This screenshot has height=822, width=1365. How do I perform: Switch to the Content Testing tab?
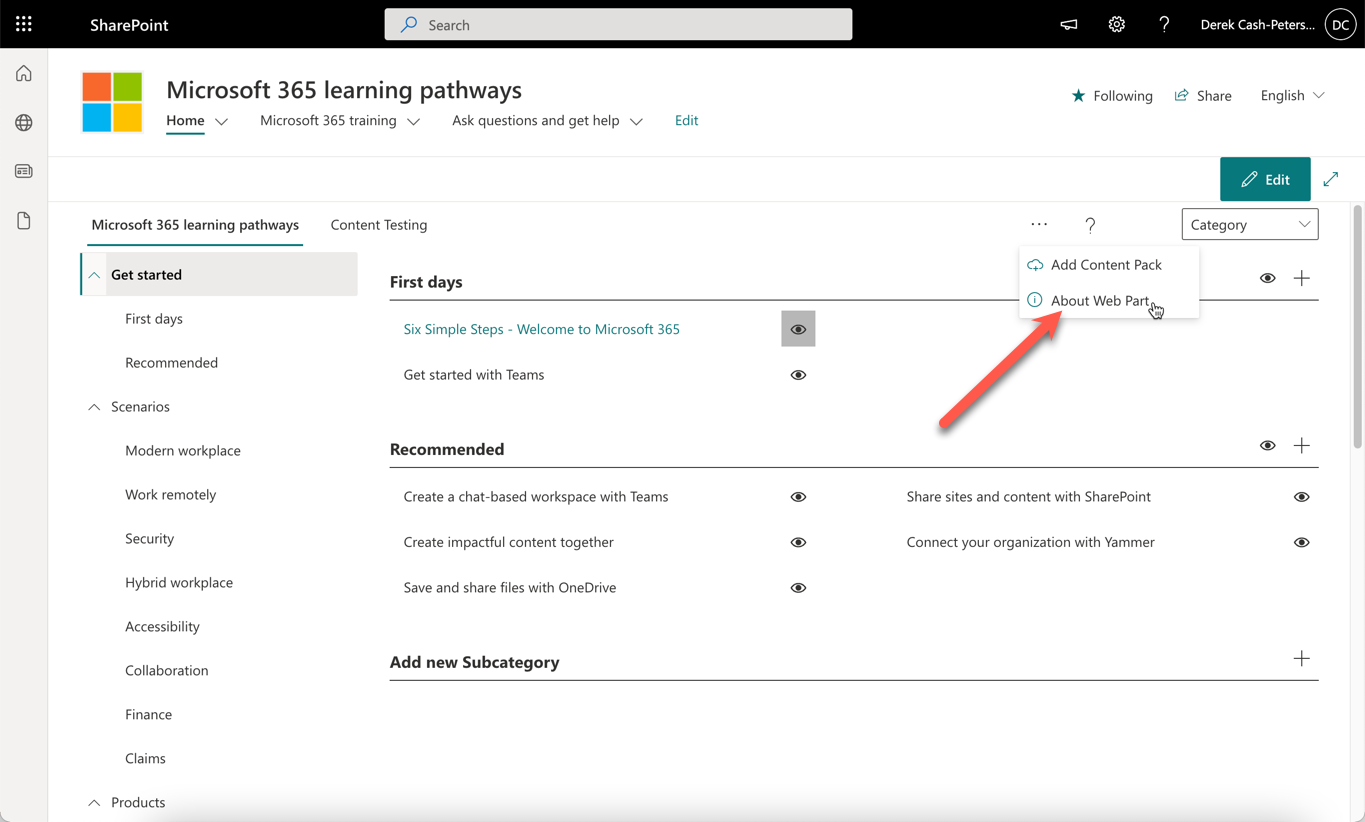coord(378,225)
